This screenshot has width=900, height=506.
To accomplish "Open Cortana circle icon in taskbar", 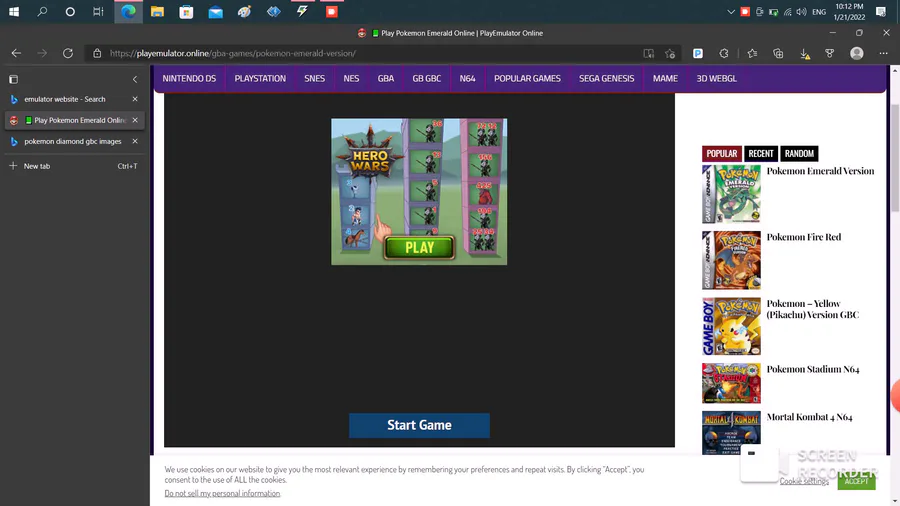I will tap(70, 11).
